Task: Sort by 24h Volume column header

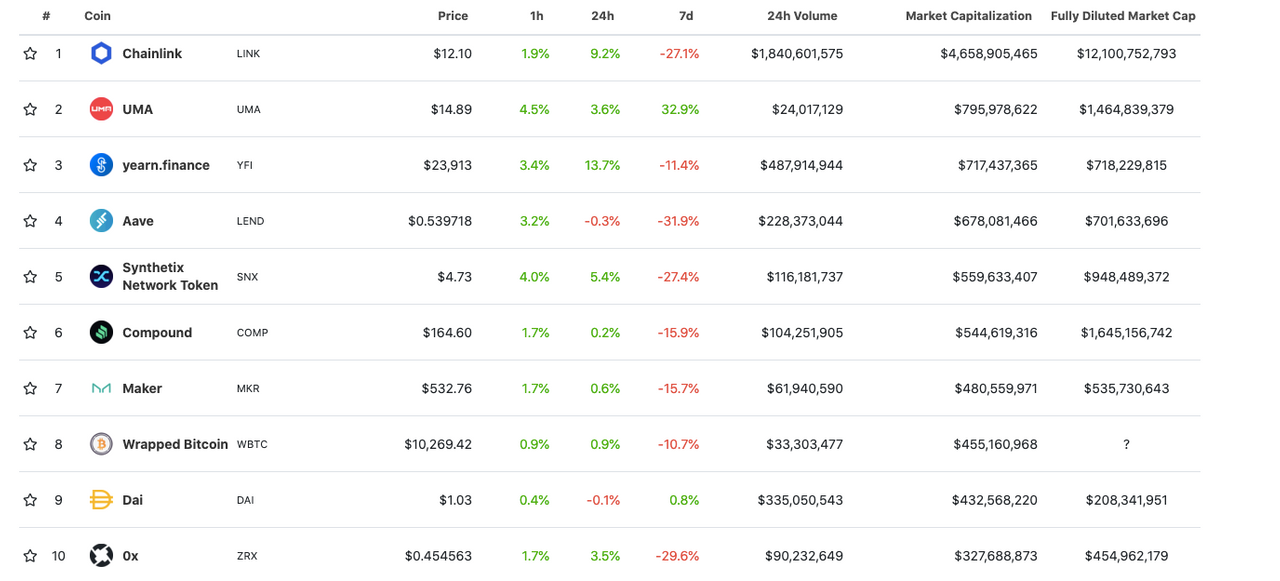Action: click(802, 16)
